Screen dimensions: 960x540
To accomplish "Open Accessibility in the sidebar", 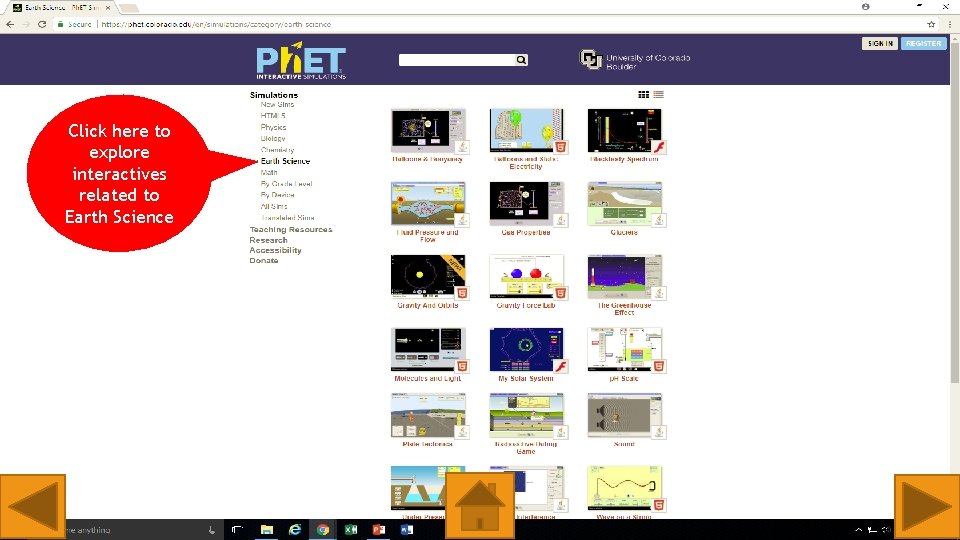I will 275,250.
